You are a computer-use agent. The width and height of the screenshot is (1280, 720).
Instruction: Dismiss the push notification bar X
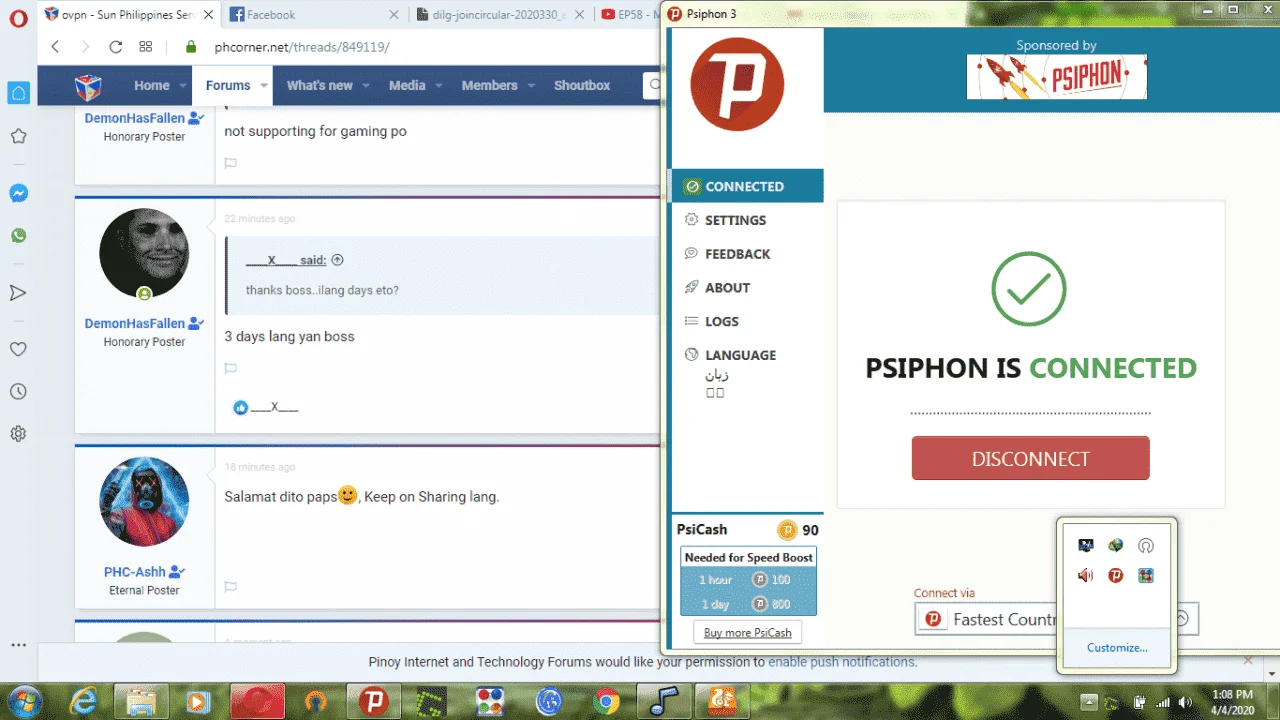pyautogui.click(x=1247, y=660)
